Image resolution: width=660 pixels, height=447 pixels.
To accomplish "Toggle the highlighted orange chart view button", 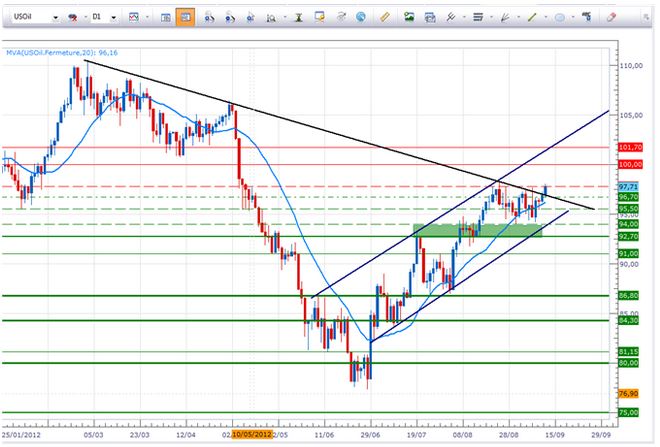I will pyautogui.click(x=184, y=17).
